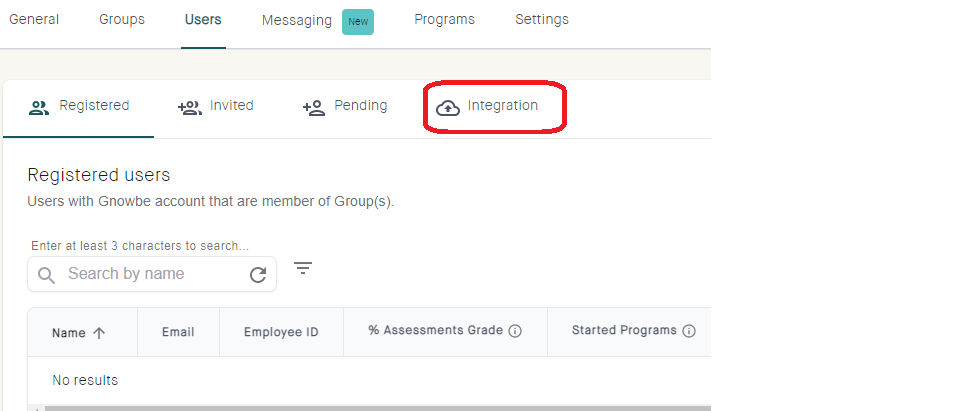Open the Programs tab
The width and height of the screenshot is (970, 411).
click(x=444, y=19)
